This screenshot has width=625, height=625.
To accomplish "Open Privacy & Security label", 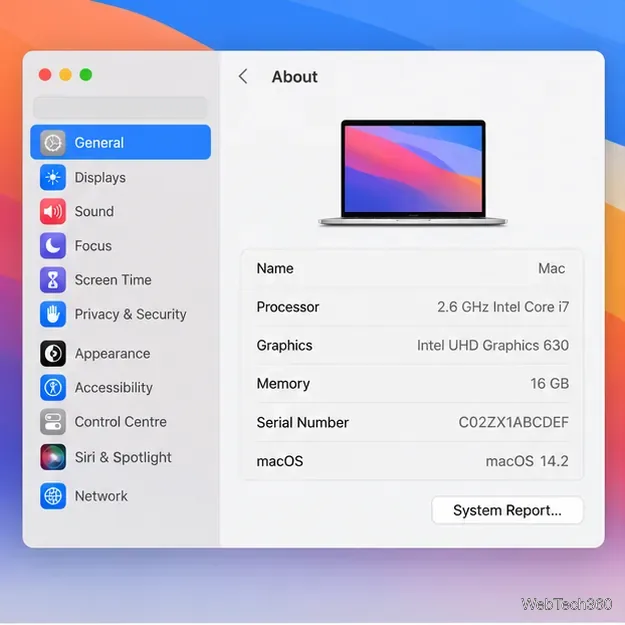I will 130,314.
